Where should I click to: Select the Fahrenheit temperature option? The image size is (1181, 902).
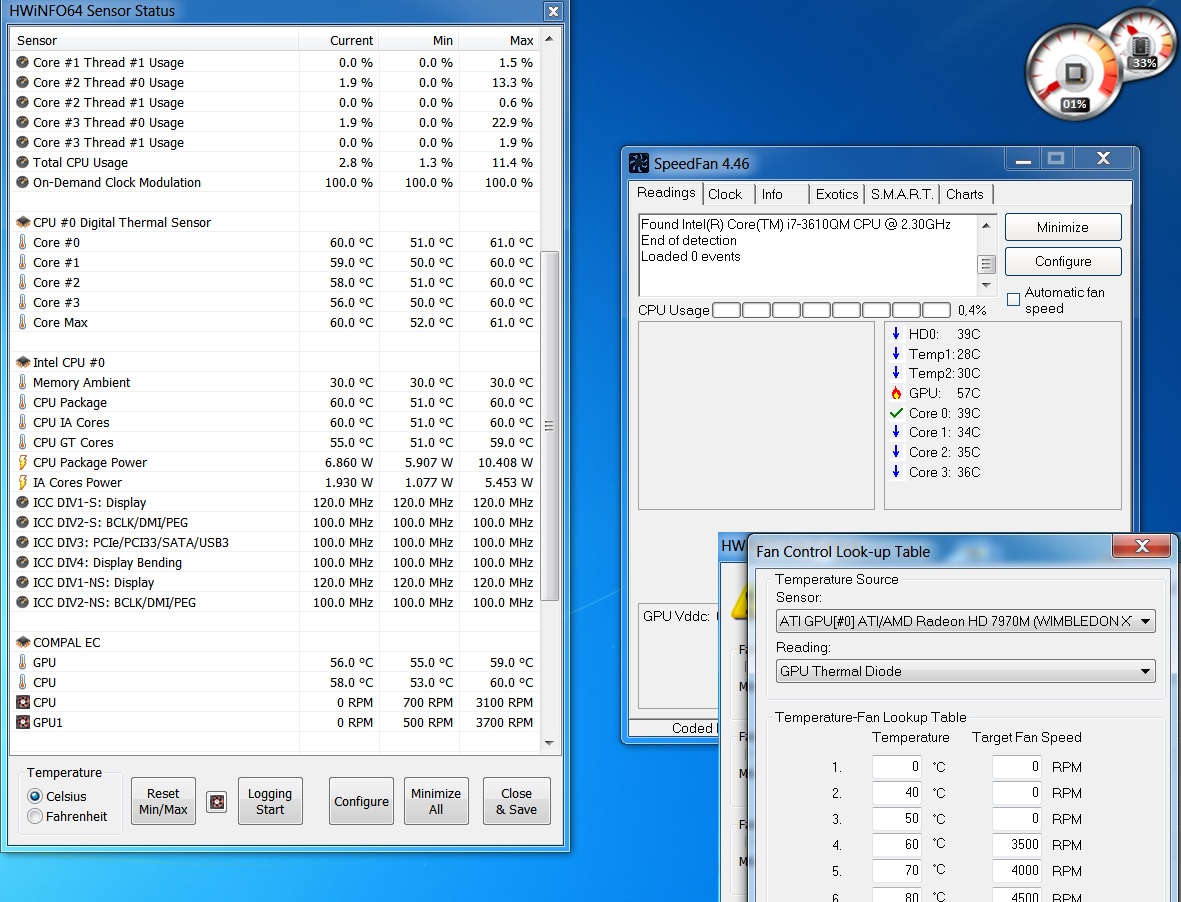point(36,816)
